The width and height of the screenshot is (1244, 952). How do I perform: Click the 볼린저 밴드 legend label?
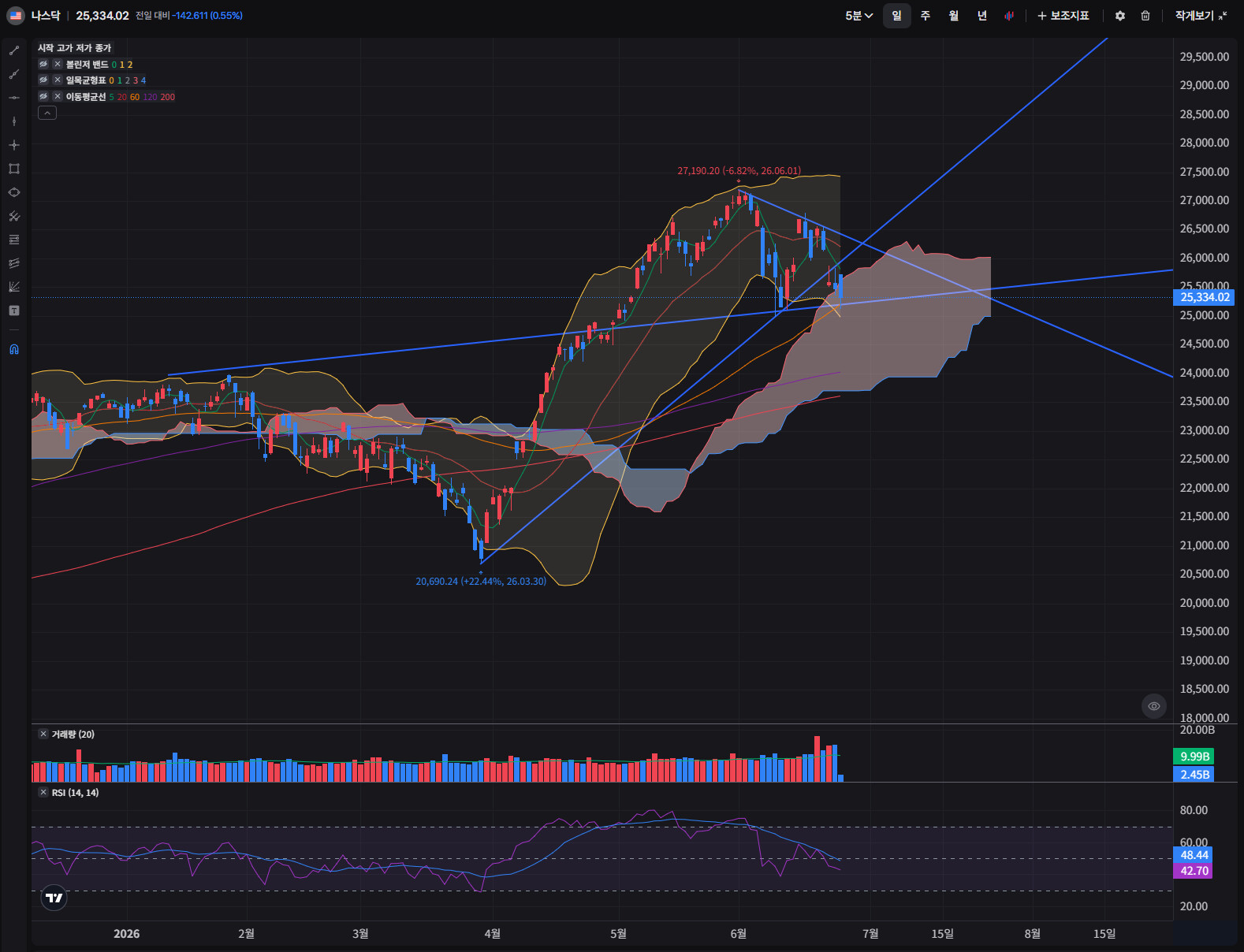pos(87,65)
